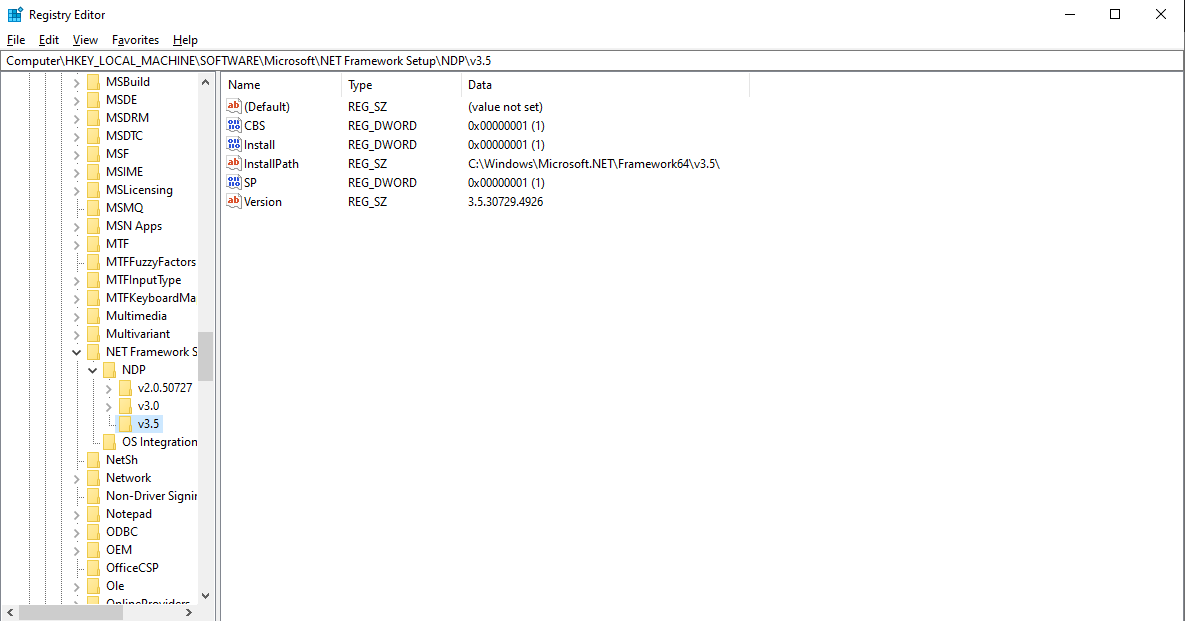Select the MTFKeyboardMa key in tree
This screenshot has width=1185, height=621.
[150, 298]
